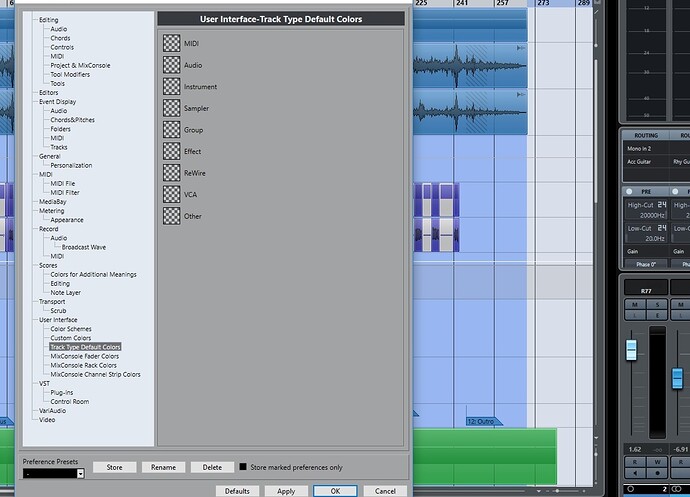Mute the R77 mixer channel
690x497 pixels.
pos(635,305)
